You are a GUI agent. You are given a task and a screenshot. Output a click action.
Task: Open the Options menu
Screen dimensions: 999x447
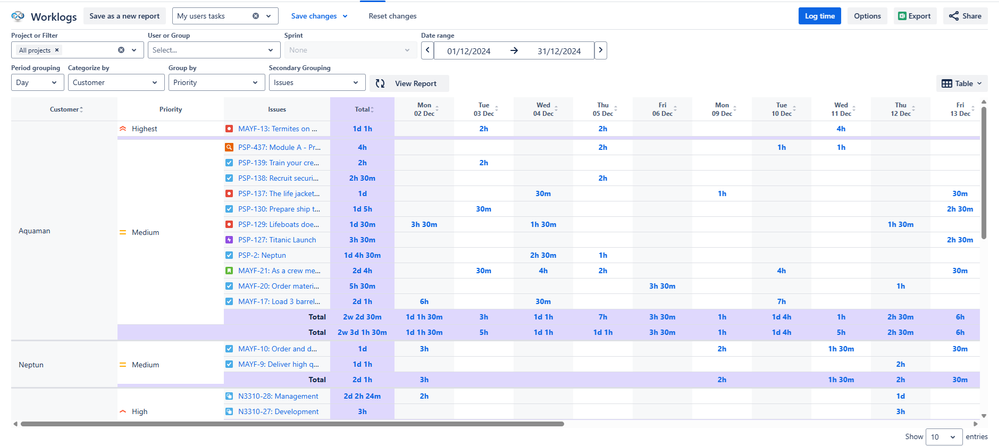[x=867, y=16]
